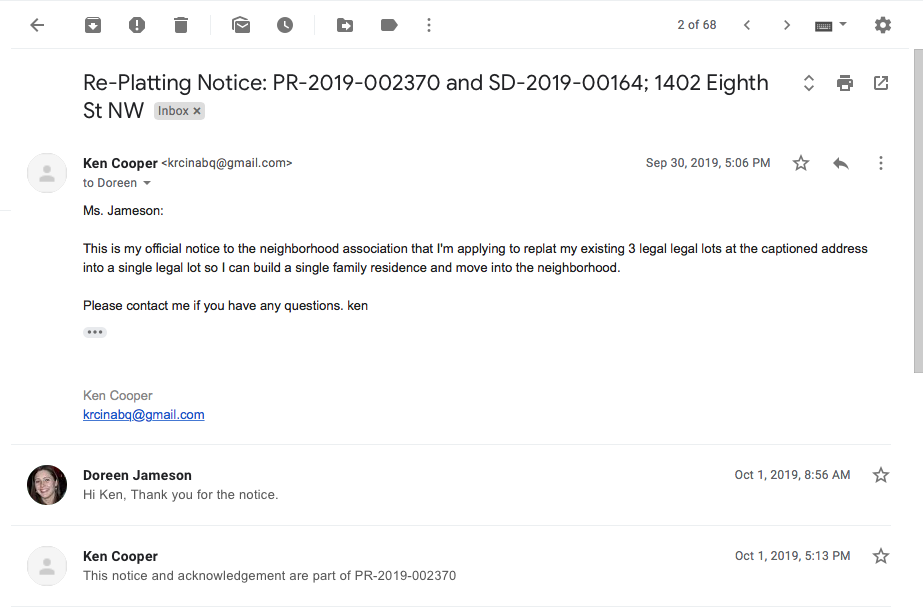Show trimmed content ellipsis
Screen dimensions: 923x611
[x=95, y=332]
